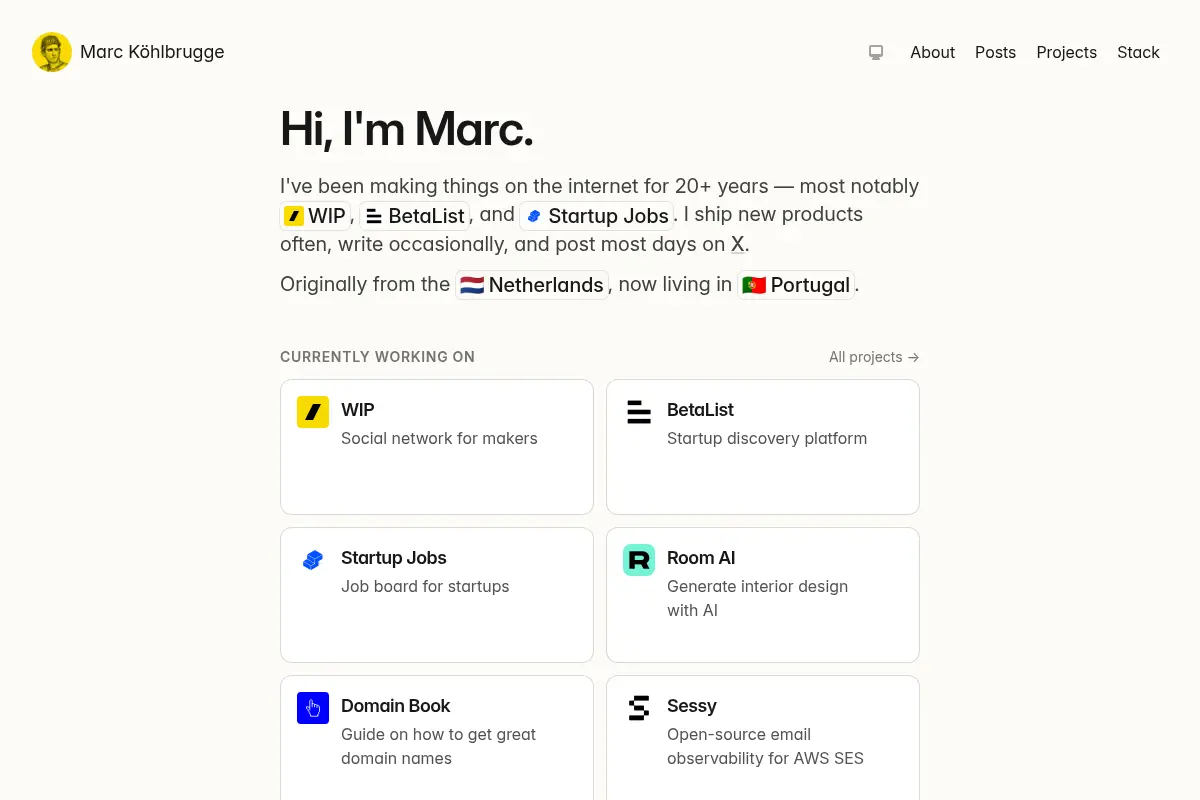Click 'Guide on how to get great domain names'

point(438,746)
